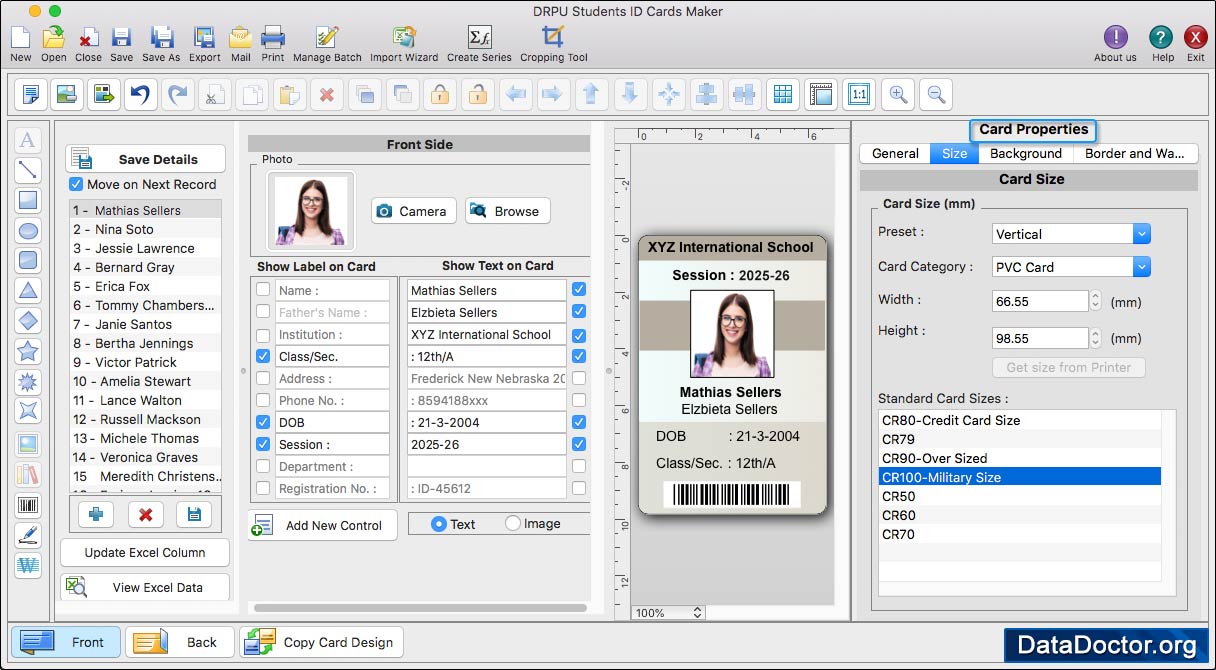Uncheck the DOB label checkbox
Screen dimensions: 1216x670
(x=263, y=422)
